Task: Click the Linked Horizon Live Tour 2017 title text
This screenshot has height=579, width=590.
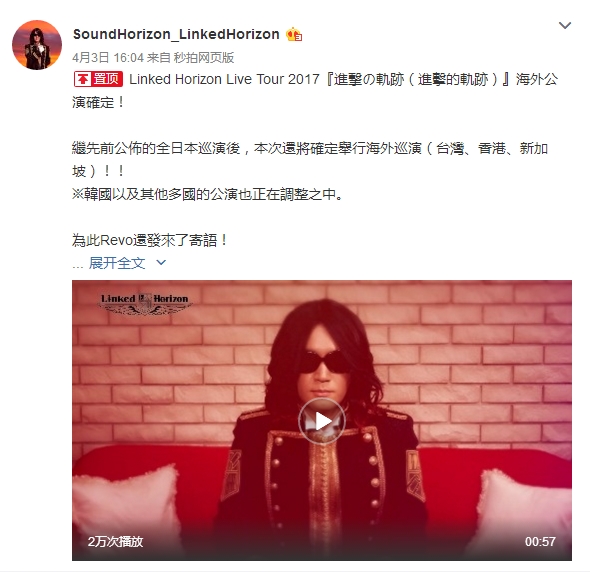Action: pyautogui.click(x=224, y=79)
